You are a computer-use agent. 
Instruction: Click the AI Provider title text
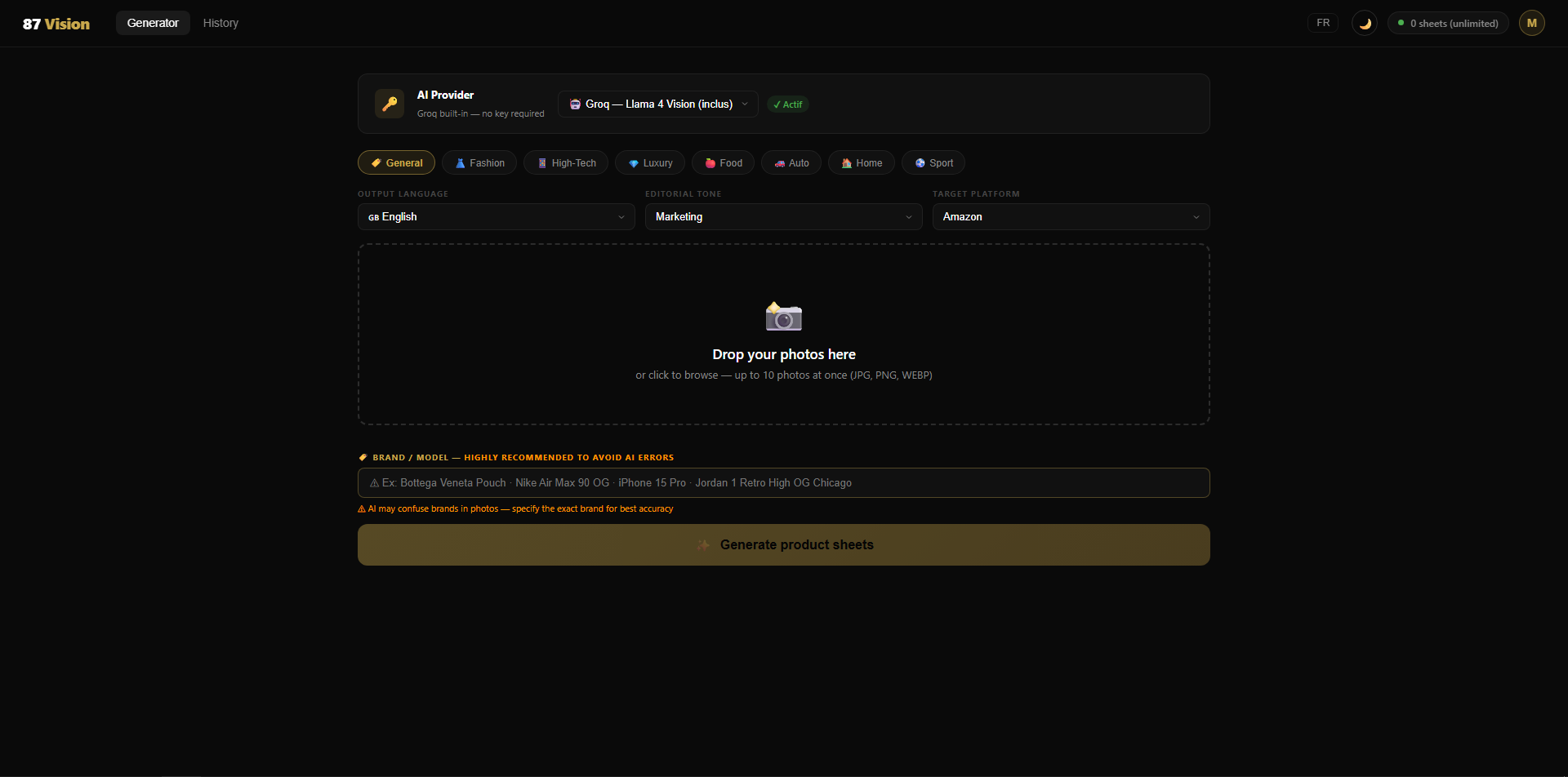(445, 95)
